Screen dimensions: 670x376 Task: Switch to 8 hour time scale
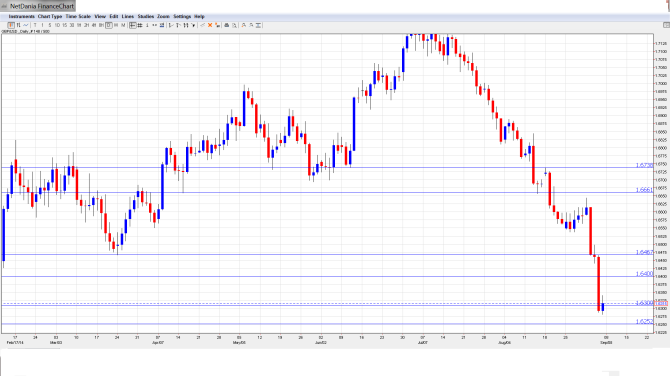pyautogui.click(x=101, y=25)
